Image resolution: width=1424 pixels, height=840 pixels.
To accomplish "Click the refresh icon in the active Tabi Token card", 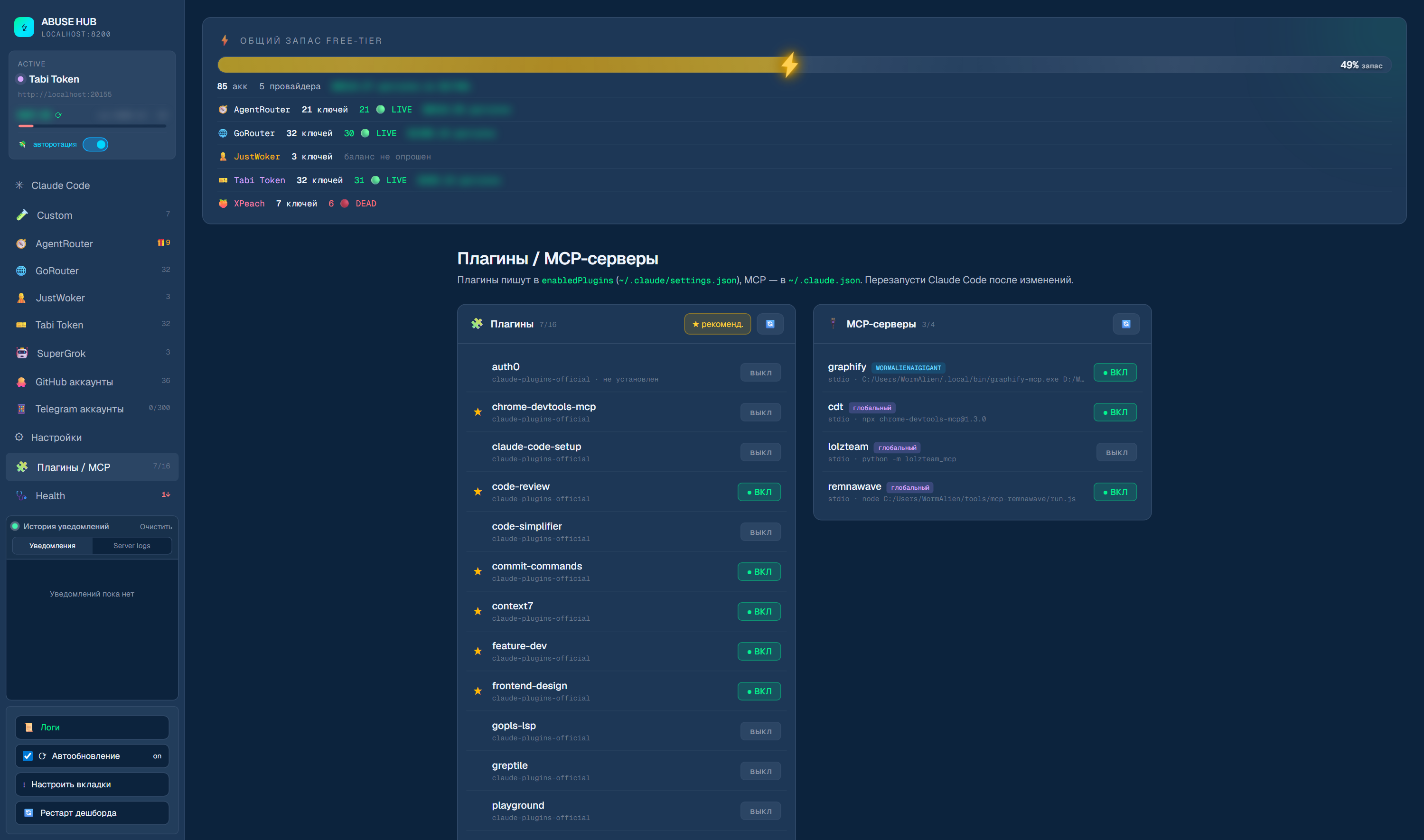I will pos(58,115).
